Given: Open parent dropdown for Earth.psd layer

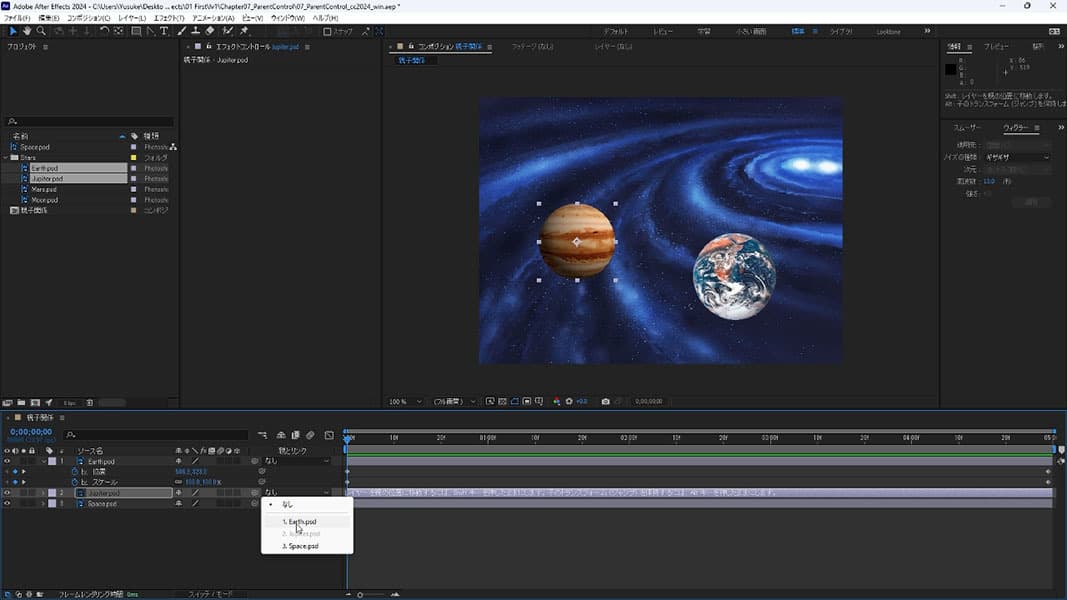Looking at the screenshot, I should (x=296, y=461).
